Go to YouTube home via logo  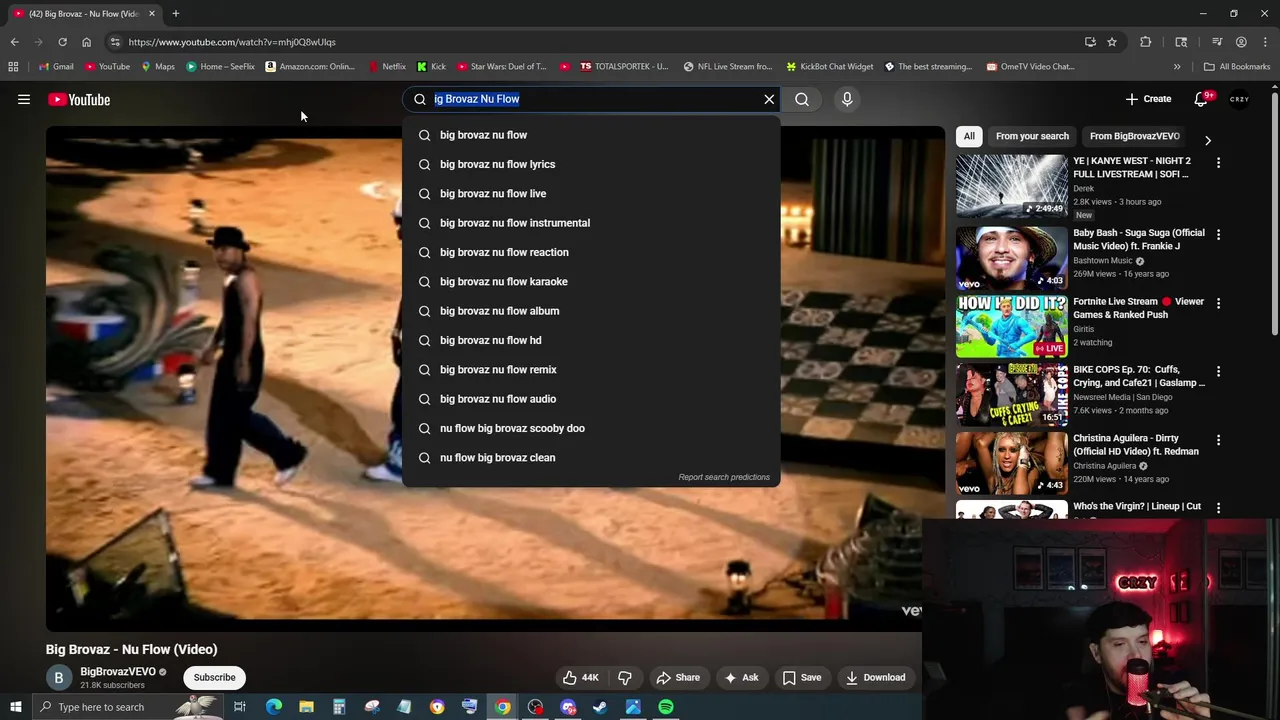coord(78,99)
